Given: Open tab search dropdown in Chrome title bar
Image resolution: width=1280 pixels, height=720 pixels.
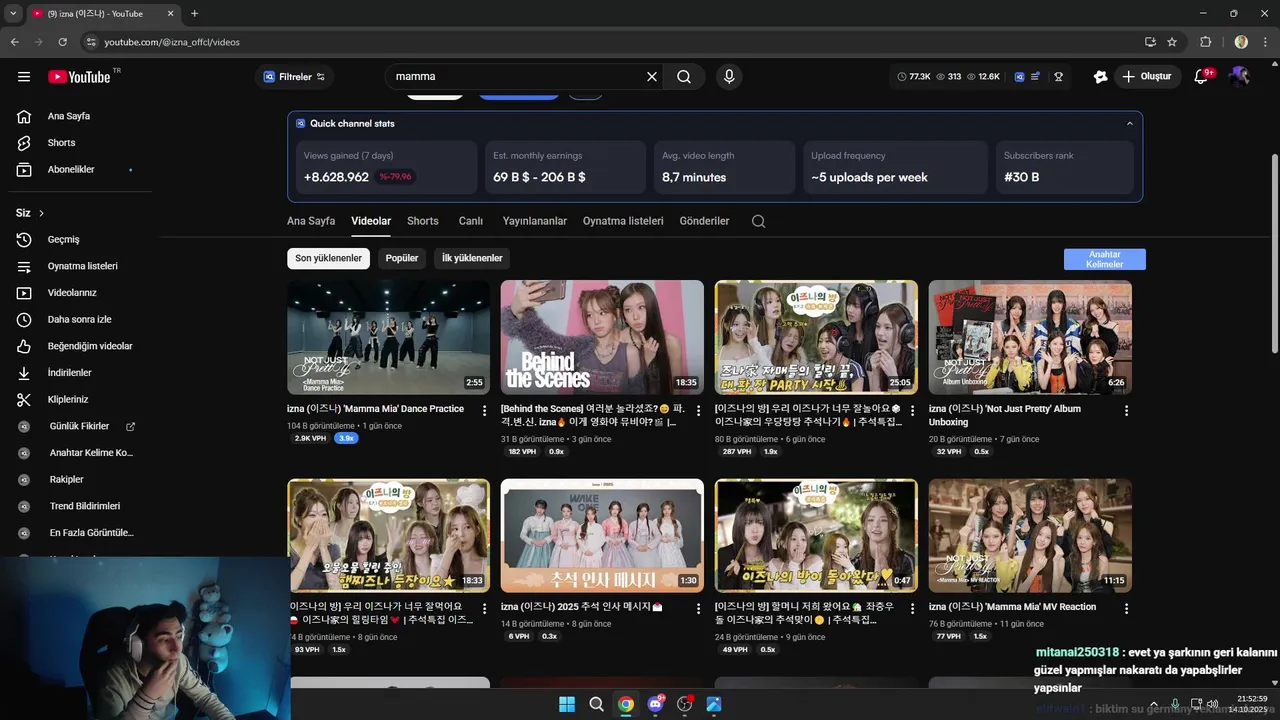Looking at the screenshot, I should pos(13,13).
